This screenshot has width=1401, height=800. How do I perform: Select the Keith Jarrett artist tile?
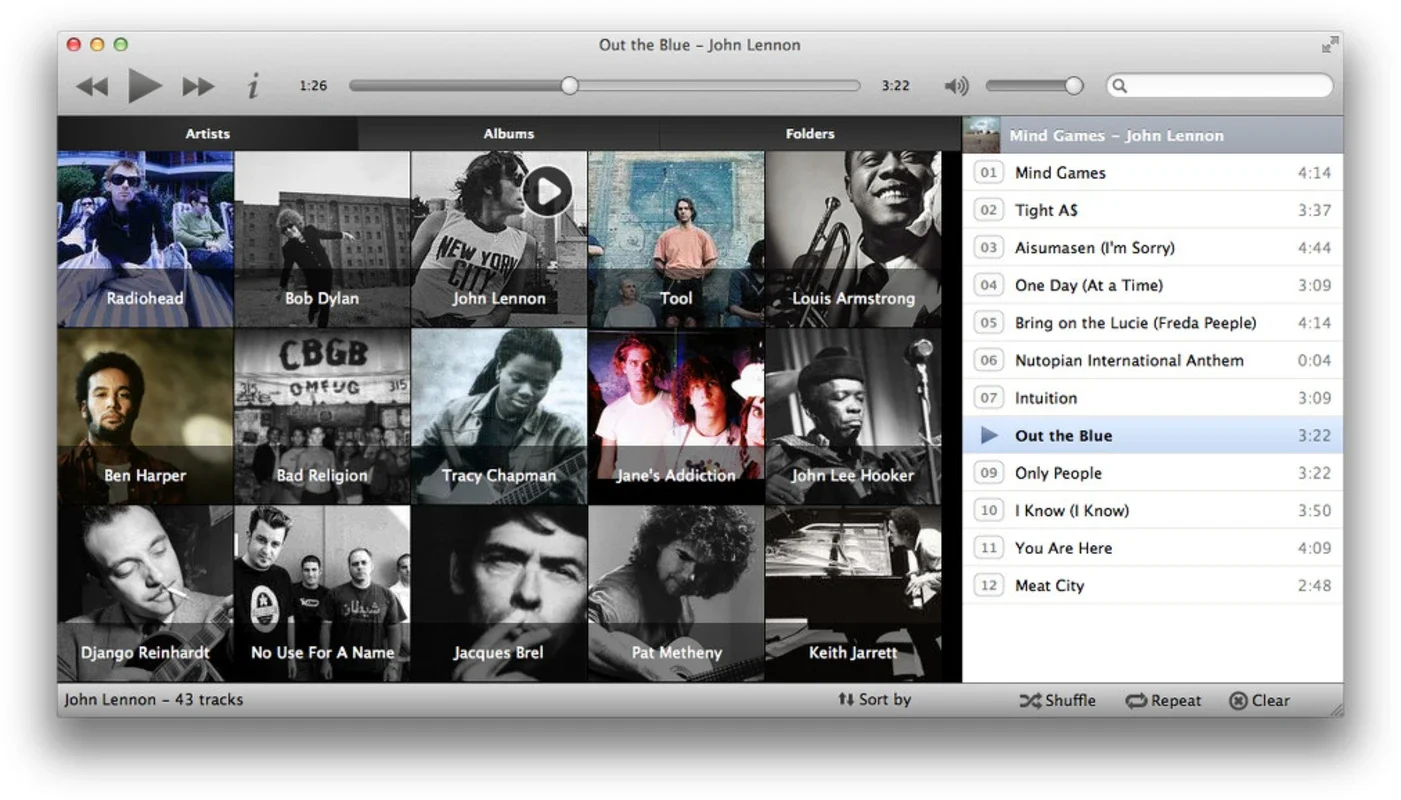click(x=853, y=593)
